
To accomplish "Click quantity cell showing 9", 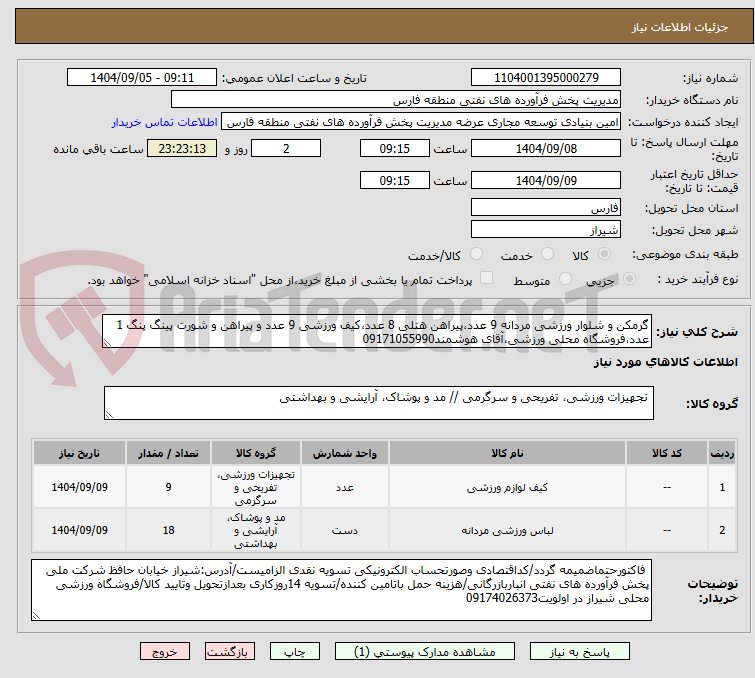I will tap(168, 487).
